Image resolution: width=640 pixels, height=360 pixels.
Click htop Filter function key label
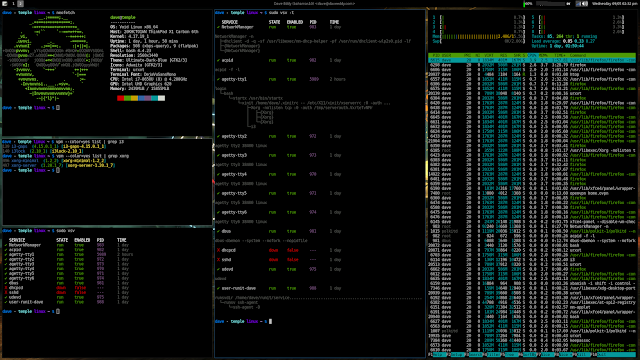[x=494, y=355]
